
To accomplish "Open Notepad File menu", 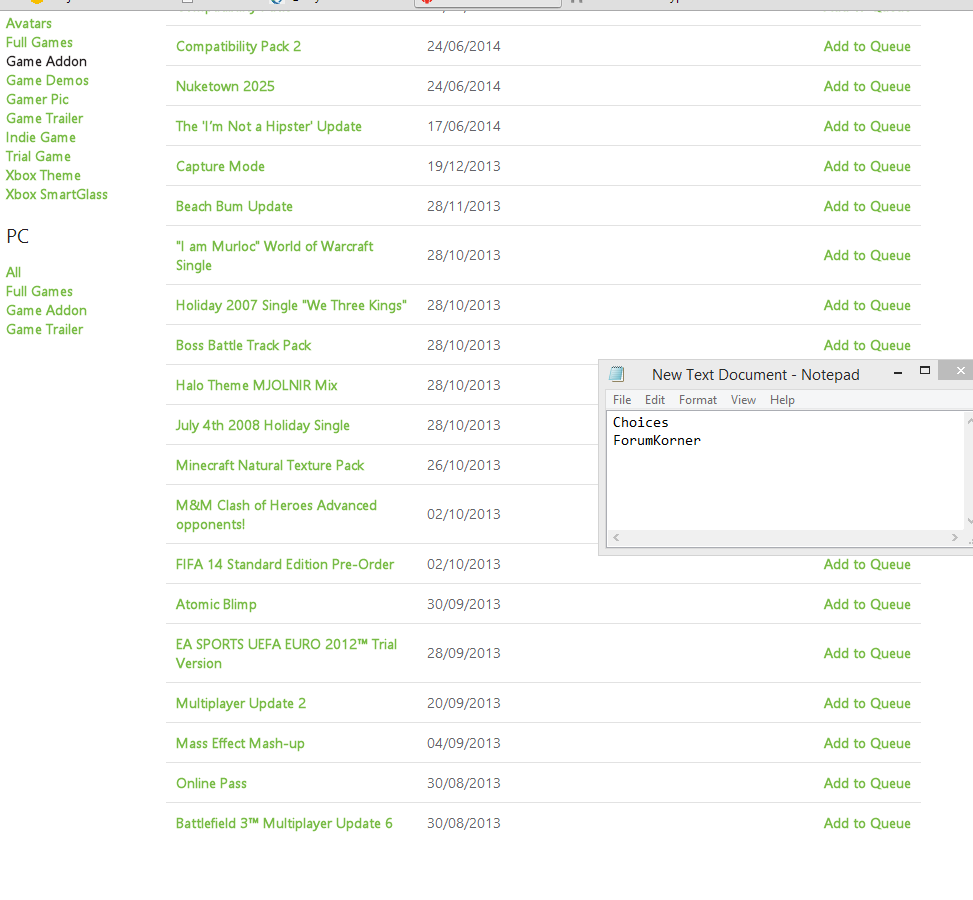I will pos(622,400).
